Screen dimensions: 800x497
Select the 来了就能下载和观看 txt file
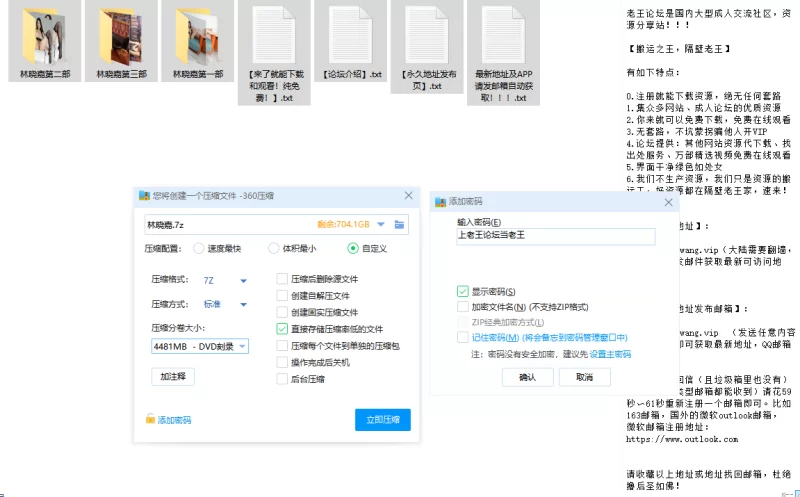pyautogui.click(x=274, y=53)
